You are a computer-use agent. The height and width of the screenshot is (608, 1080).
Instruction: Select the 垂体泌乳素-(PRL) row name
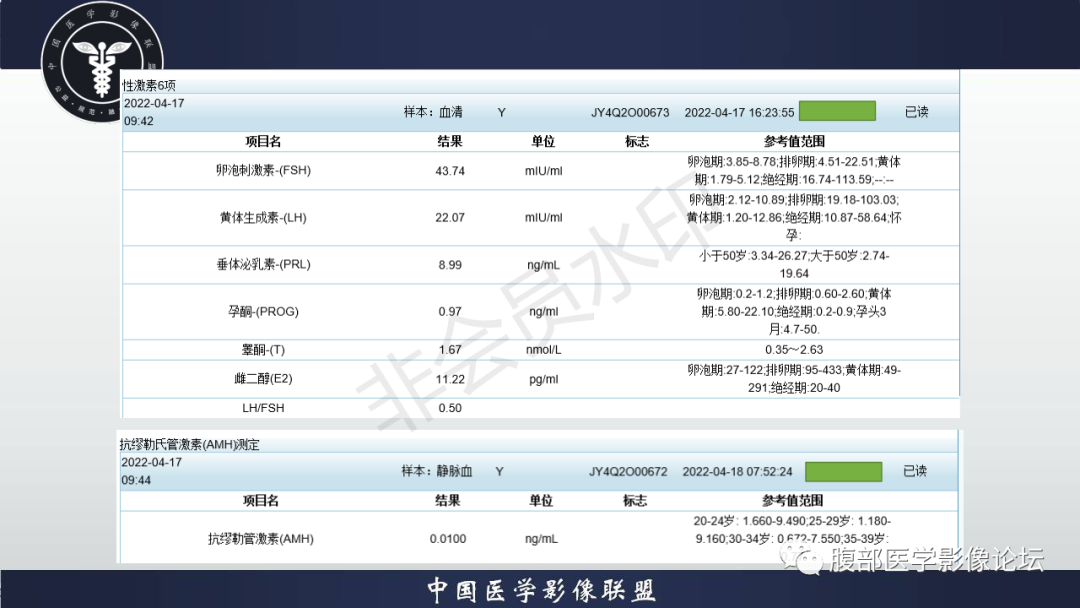click(x=263, y=264)
